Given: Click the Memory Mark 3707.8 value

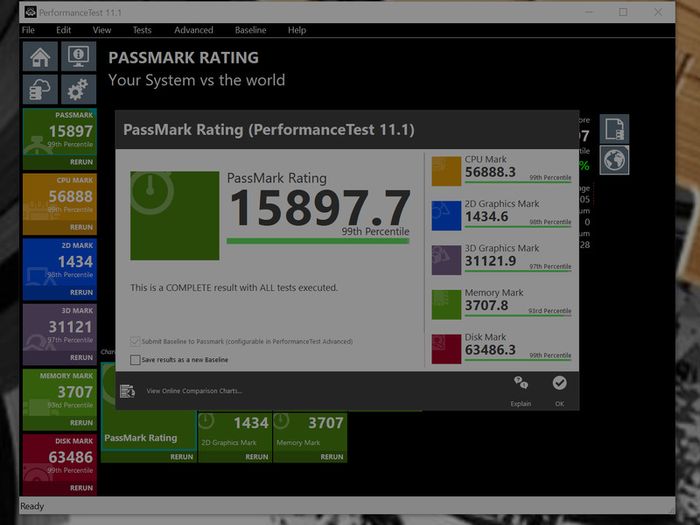Looking at the screenshot, I should tap(487, 305).
